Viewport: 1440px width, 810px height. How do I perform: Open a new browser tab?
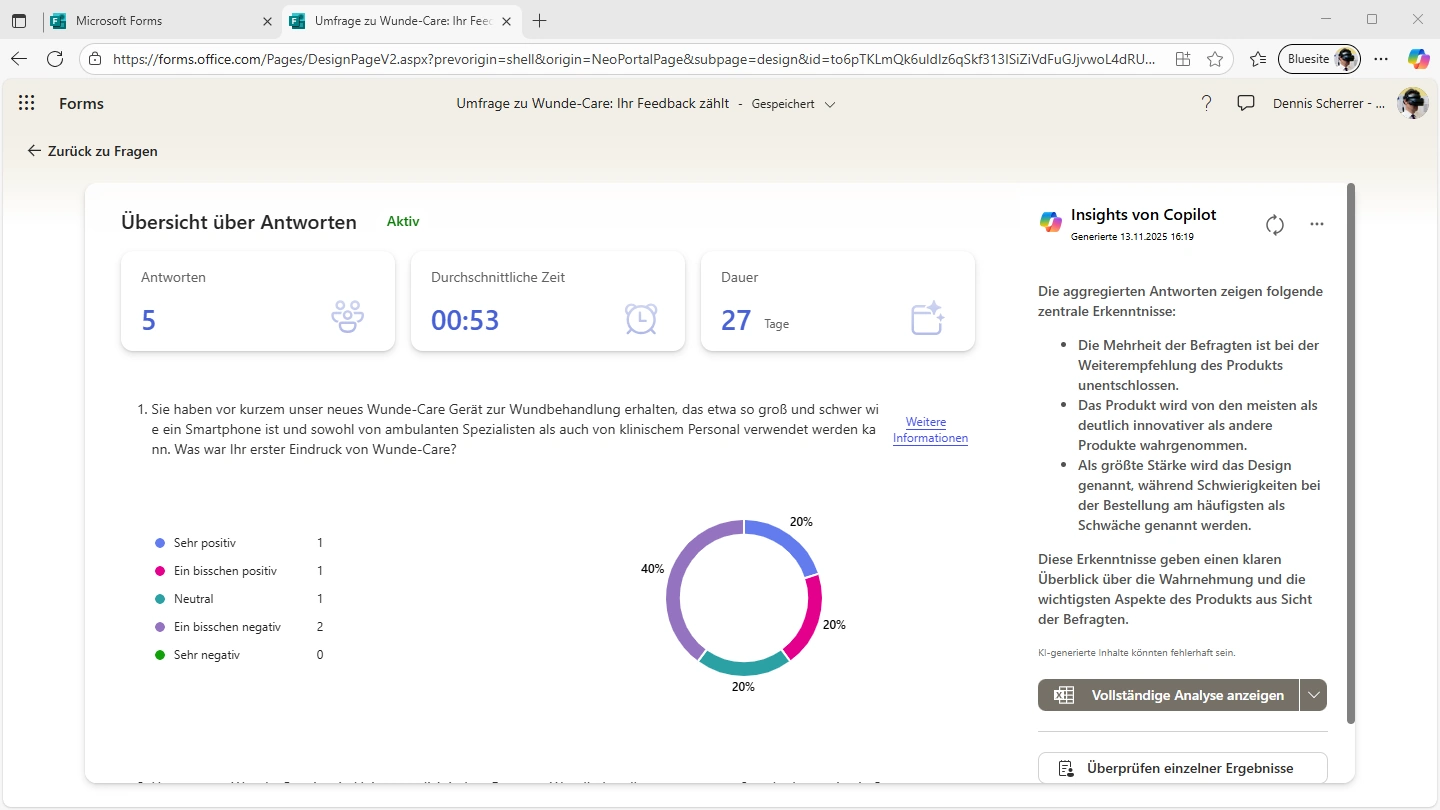point(540,20)
